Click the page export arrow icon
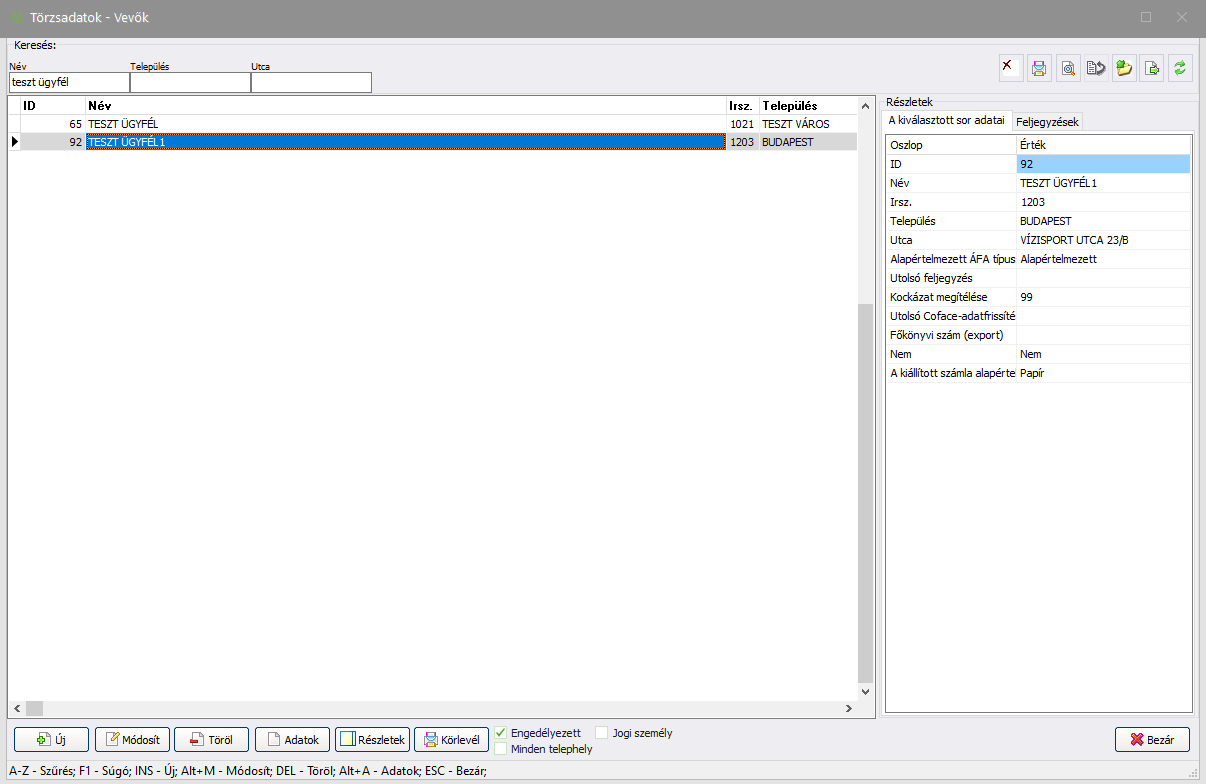Viewport: 1206px width, 784px height. pyautogui.click(x=1152, y=68)
